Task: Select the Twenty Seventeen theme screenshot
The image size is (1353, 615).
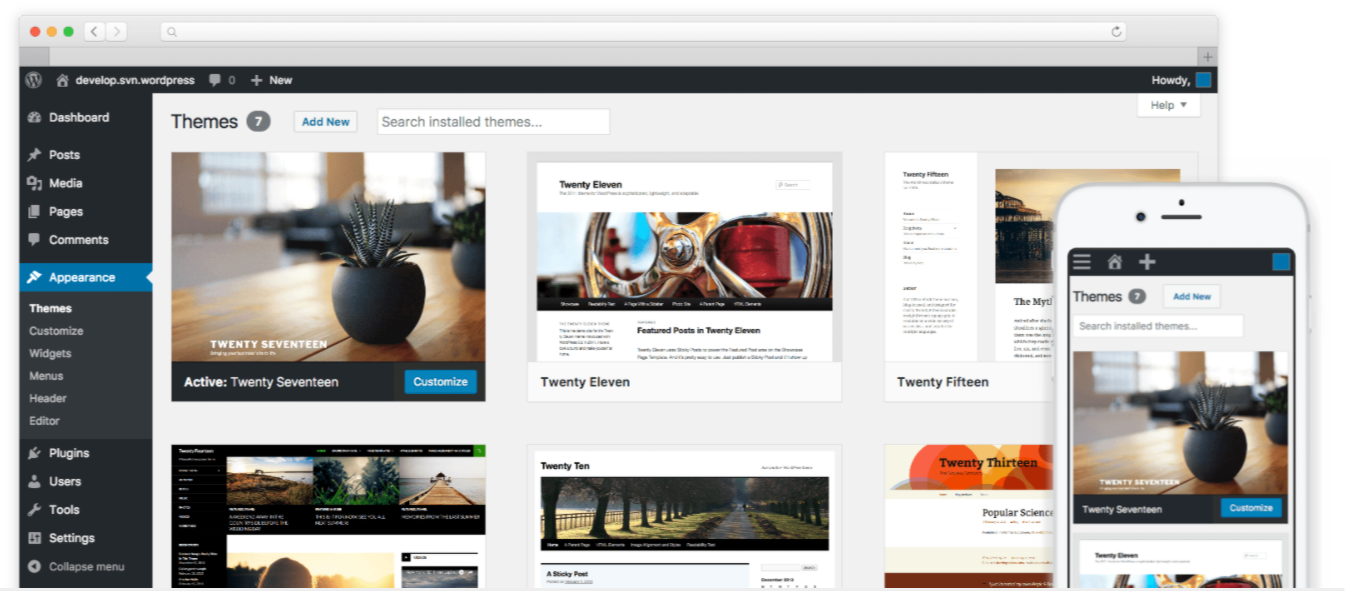Action: point(328,257)
